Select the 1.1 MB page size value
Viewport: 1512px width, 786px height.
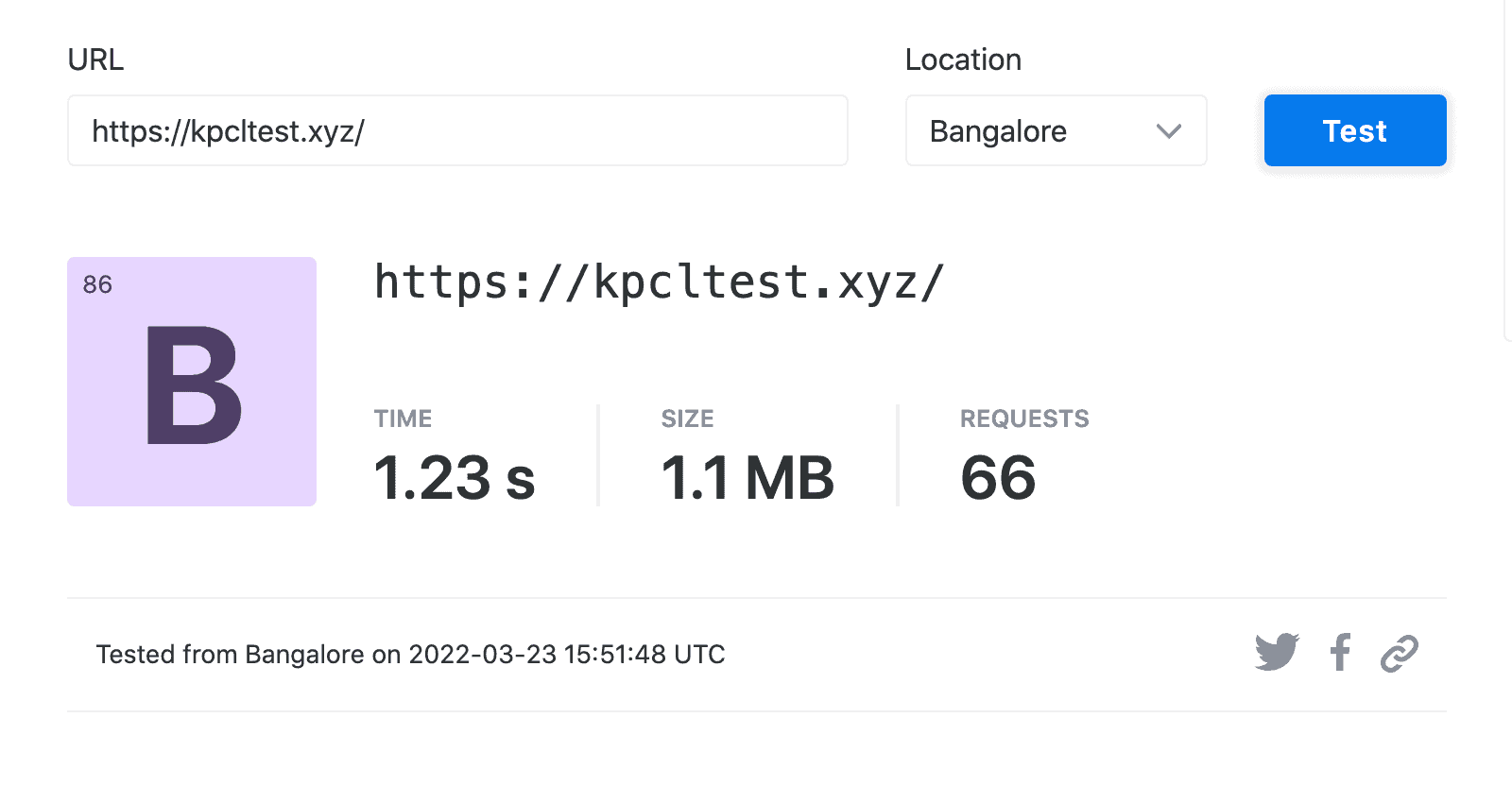[x=747, y=478]
